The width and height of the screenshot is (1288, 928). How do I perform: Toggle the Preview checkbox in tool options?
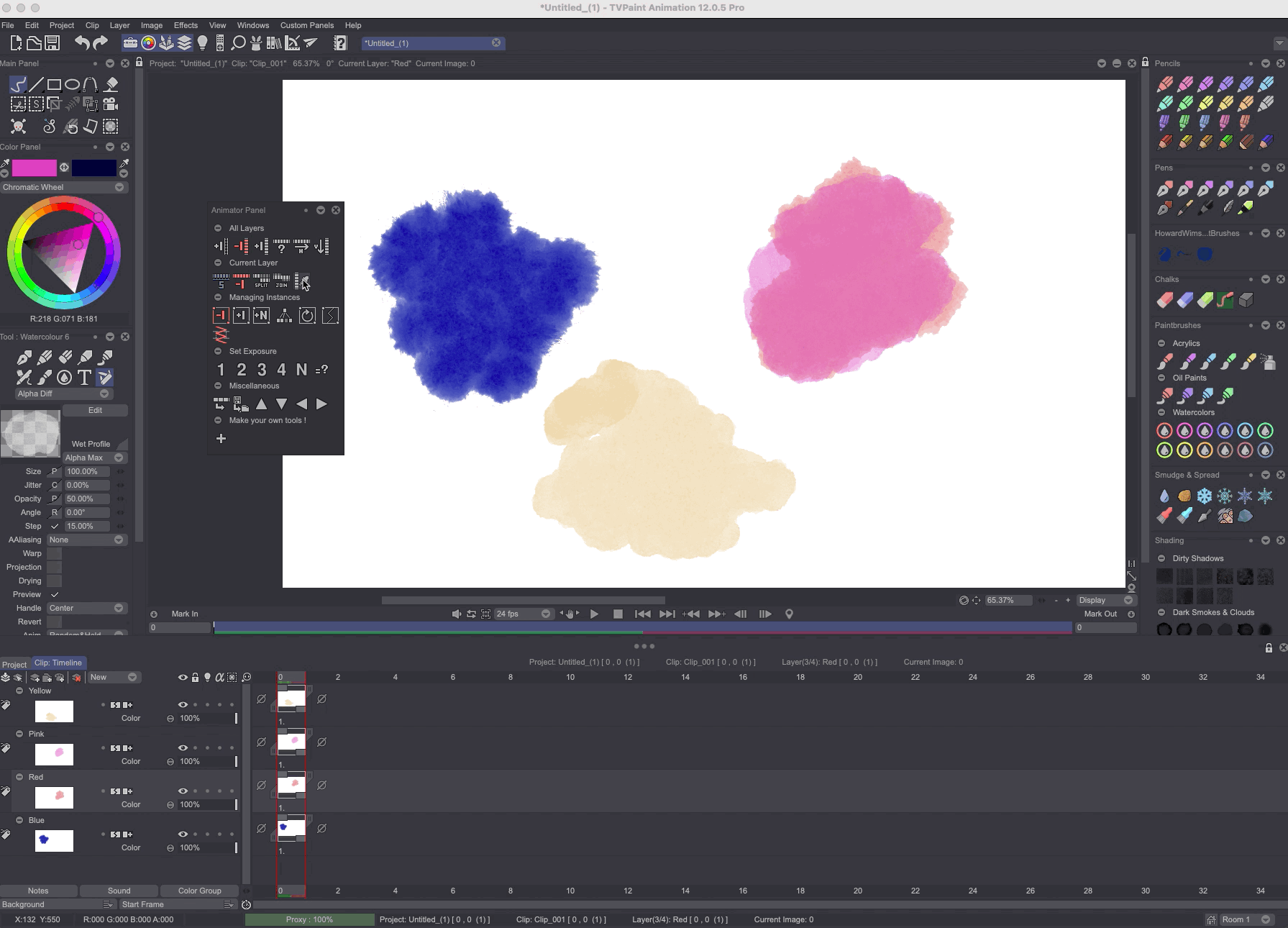(x=55, y=594)
